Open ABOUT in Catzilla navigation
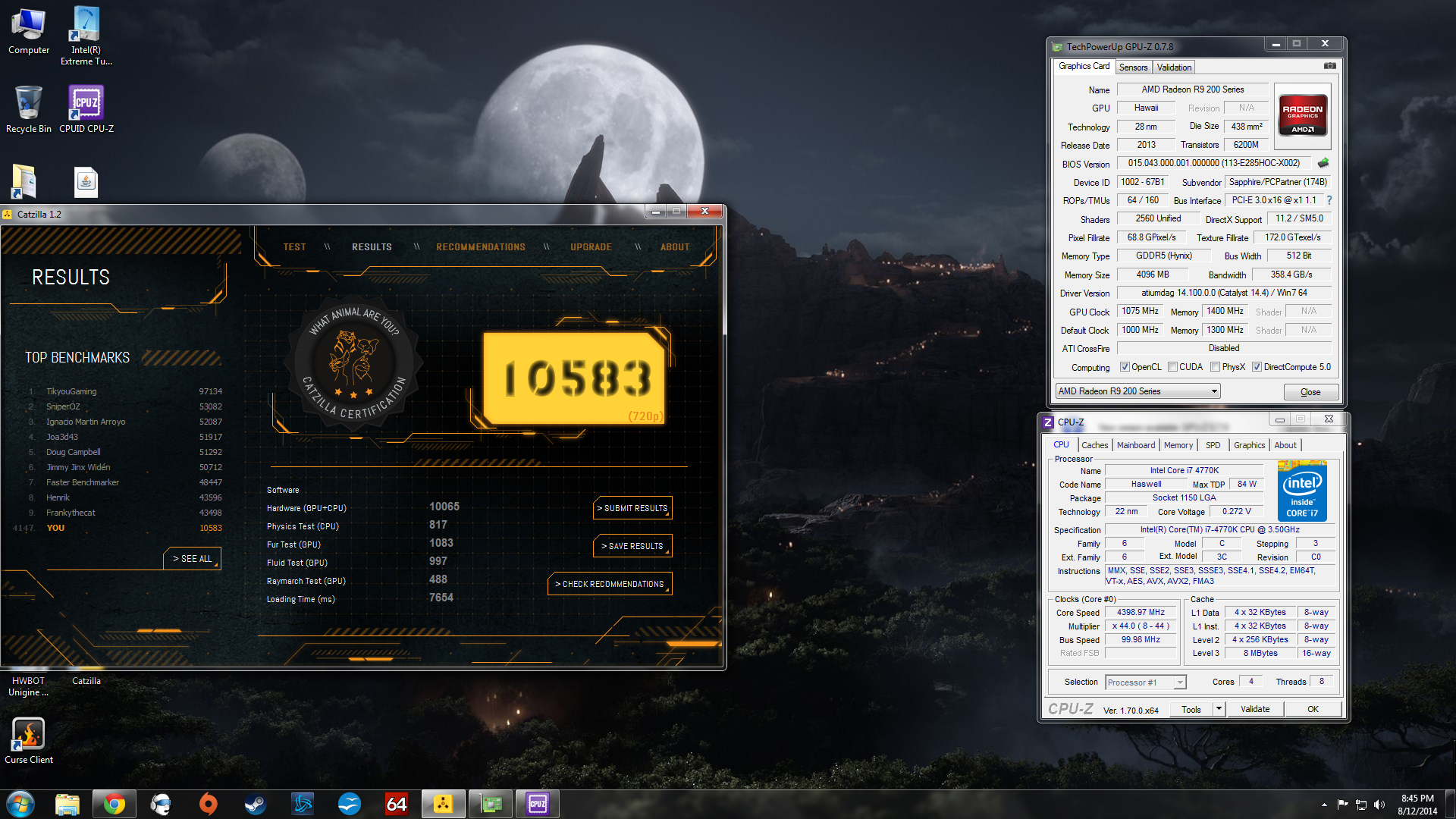 675,247
